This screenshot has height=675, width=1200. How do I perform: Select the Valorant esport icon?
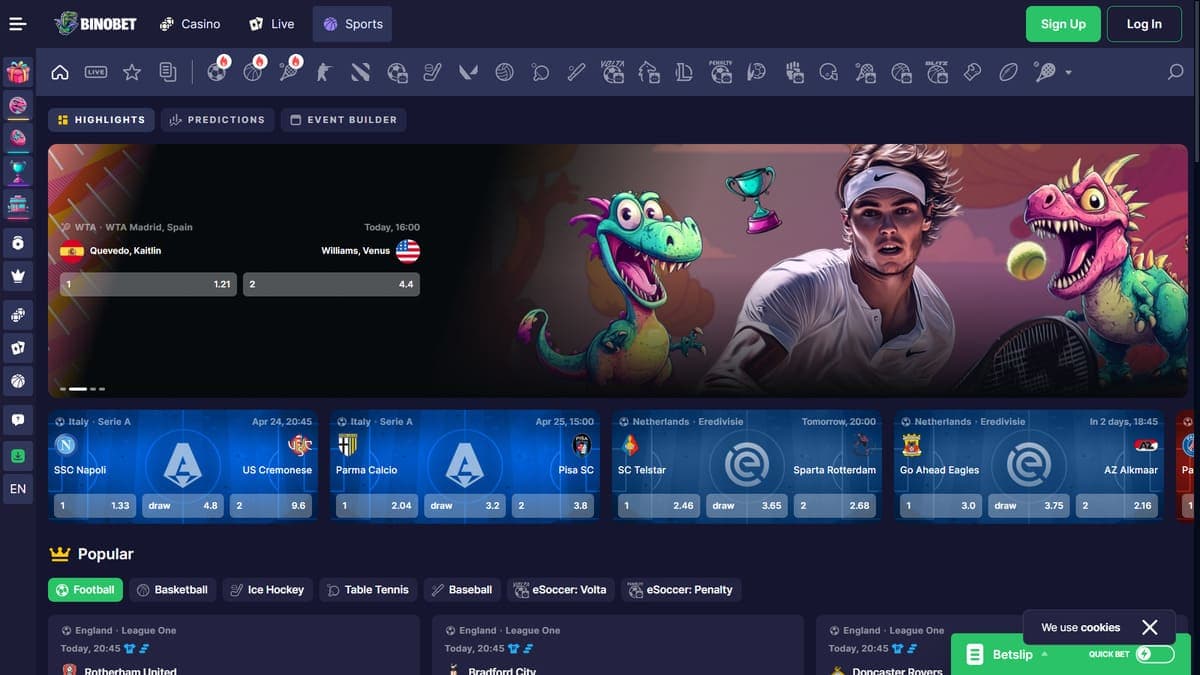[468, 72]
